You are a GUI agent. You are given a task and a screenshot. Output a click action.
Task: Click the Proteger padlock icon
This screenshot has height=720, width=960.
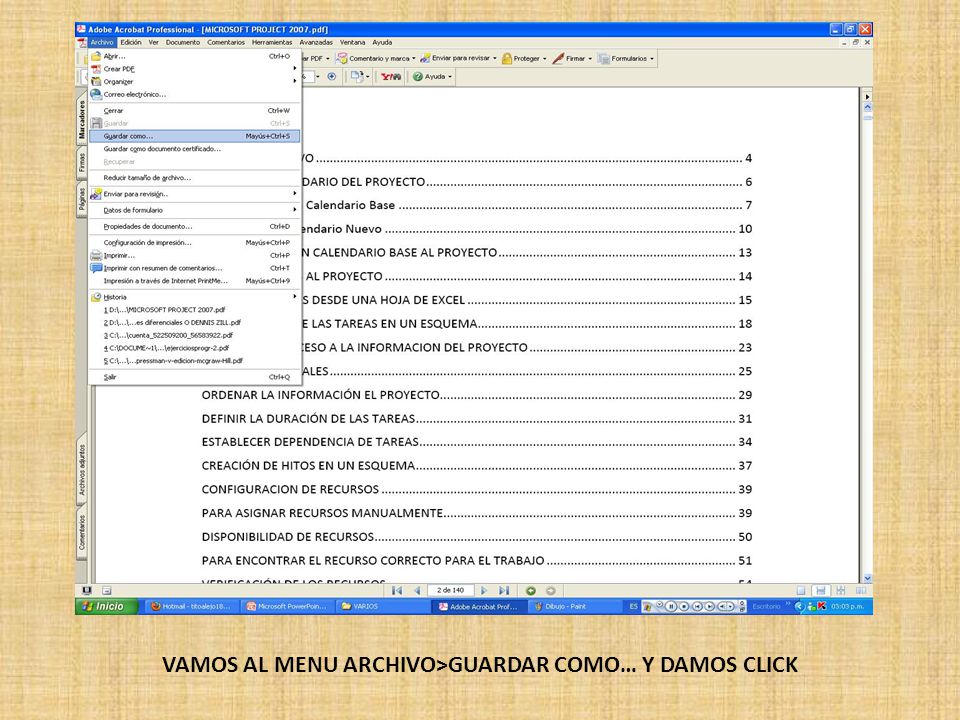[507, 59]
